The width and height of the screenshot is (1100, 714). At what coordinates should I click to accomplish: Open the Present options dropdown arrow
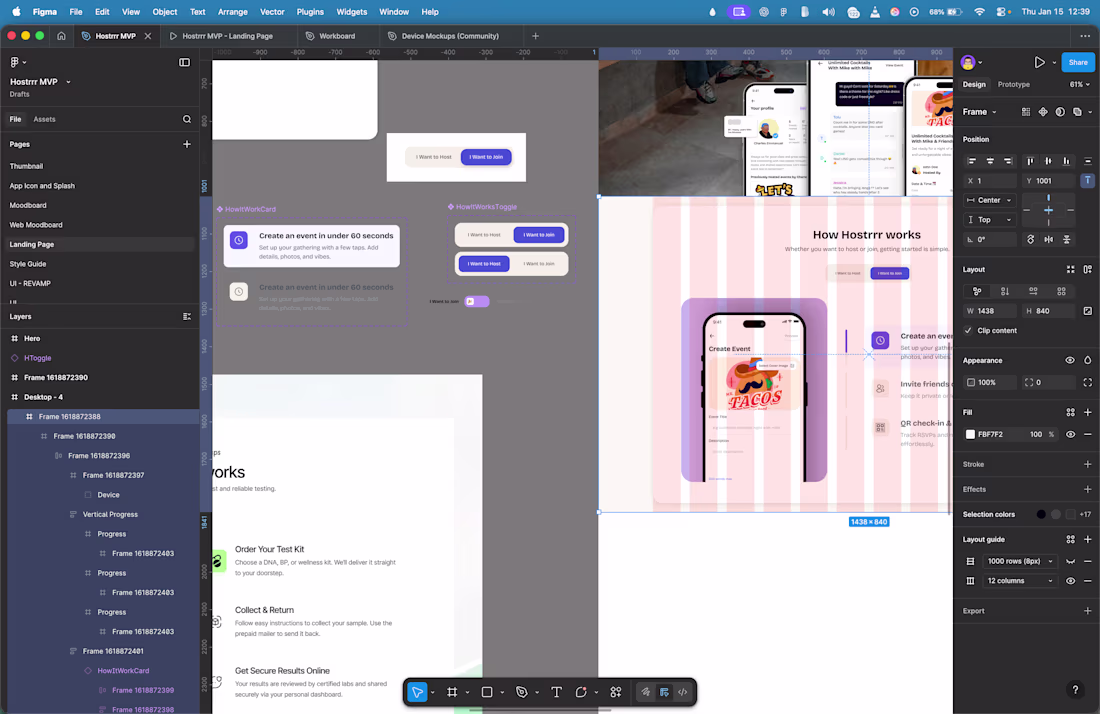(x=1054, y=62)
